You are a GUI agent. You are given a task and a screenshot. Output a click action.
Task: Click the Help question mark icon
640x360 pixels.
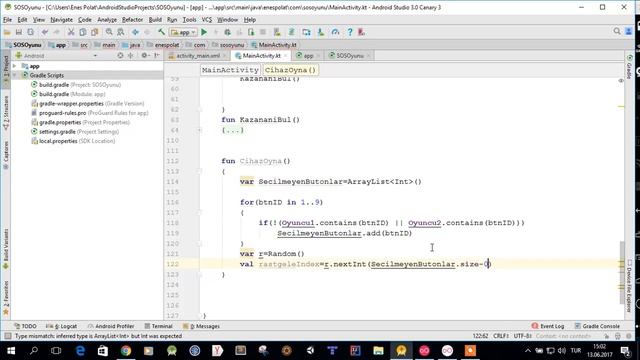[x=350, y=32]
